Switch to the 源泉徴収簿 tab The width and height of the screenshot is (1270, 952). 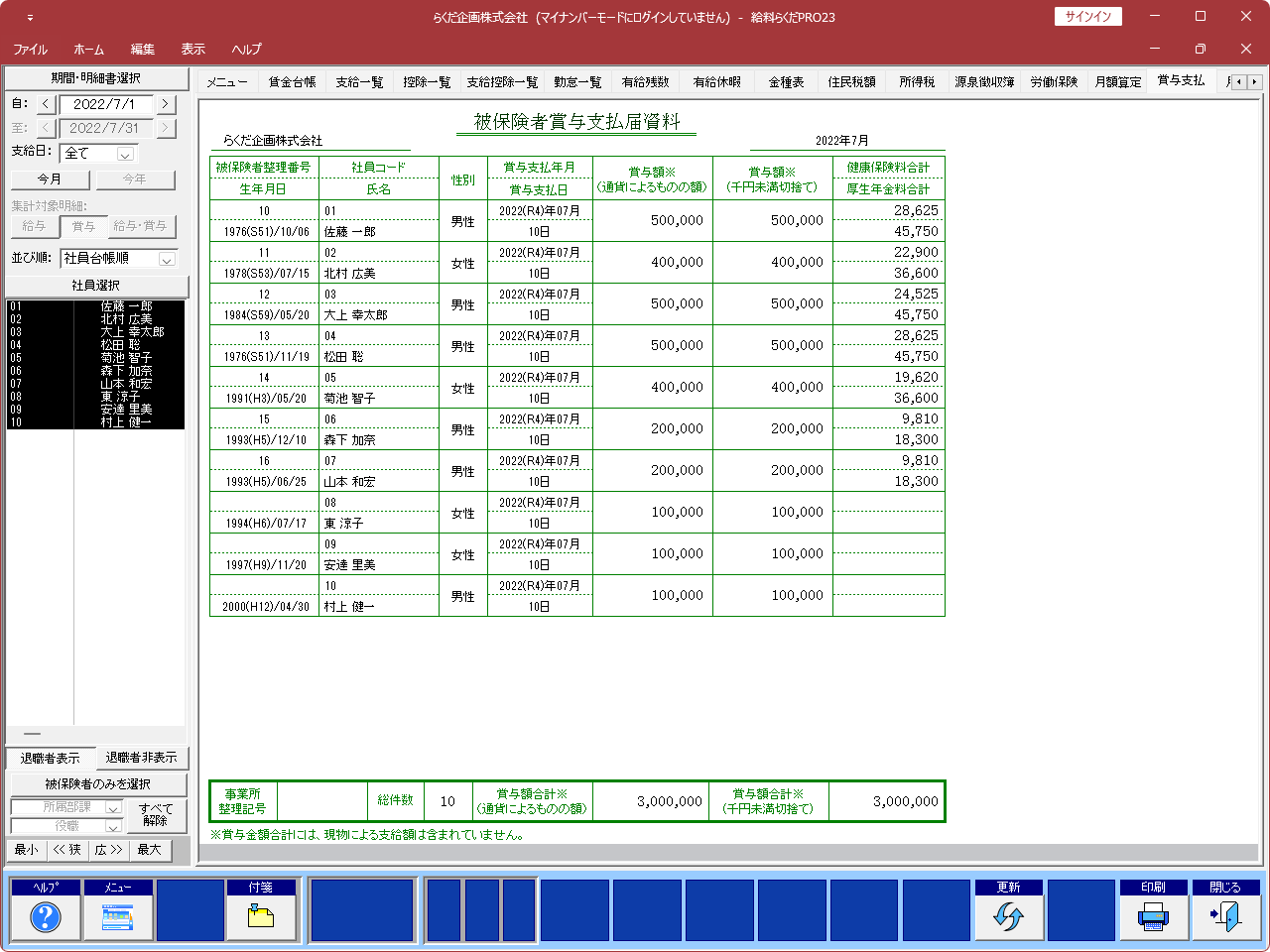(984, 82)
